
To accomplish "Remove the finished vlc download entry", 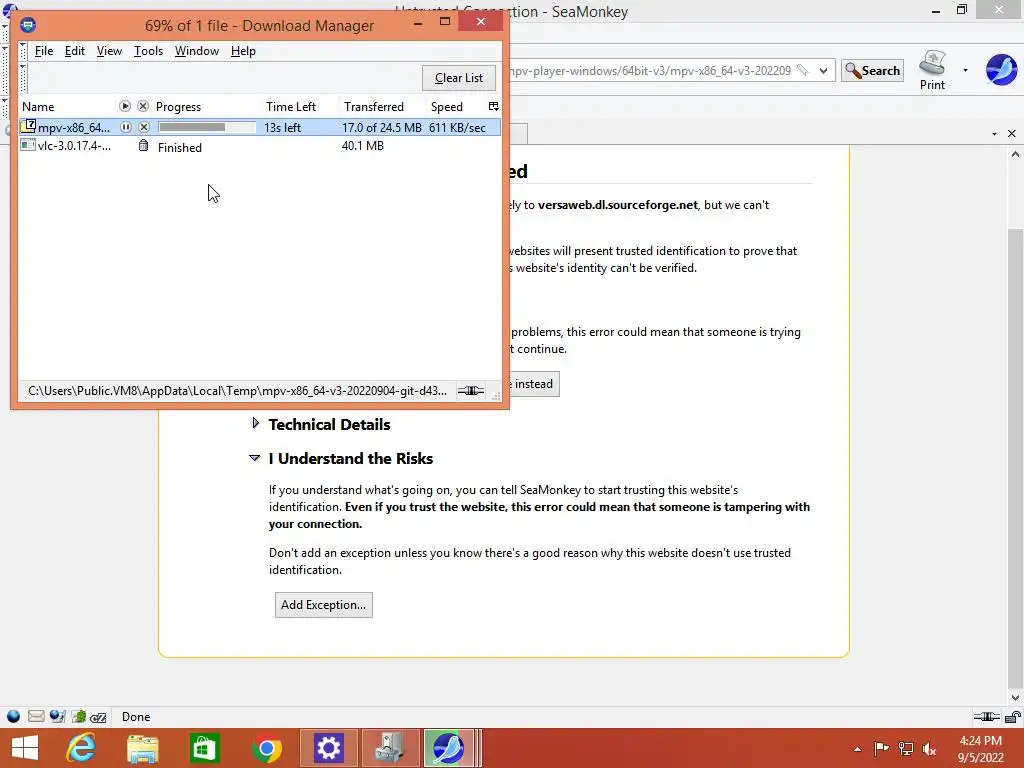I will [144, 146].
